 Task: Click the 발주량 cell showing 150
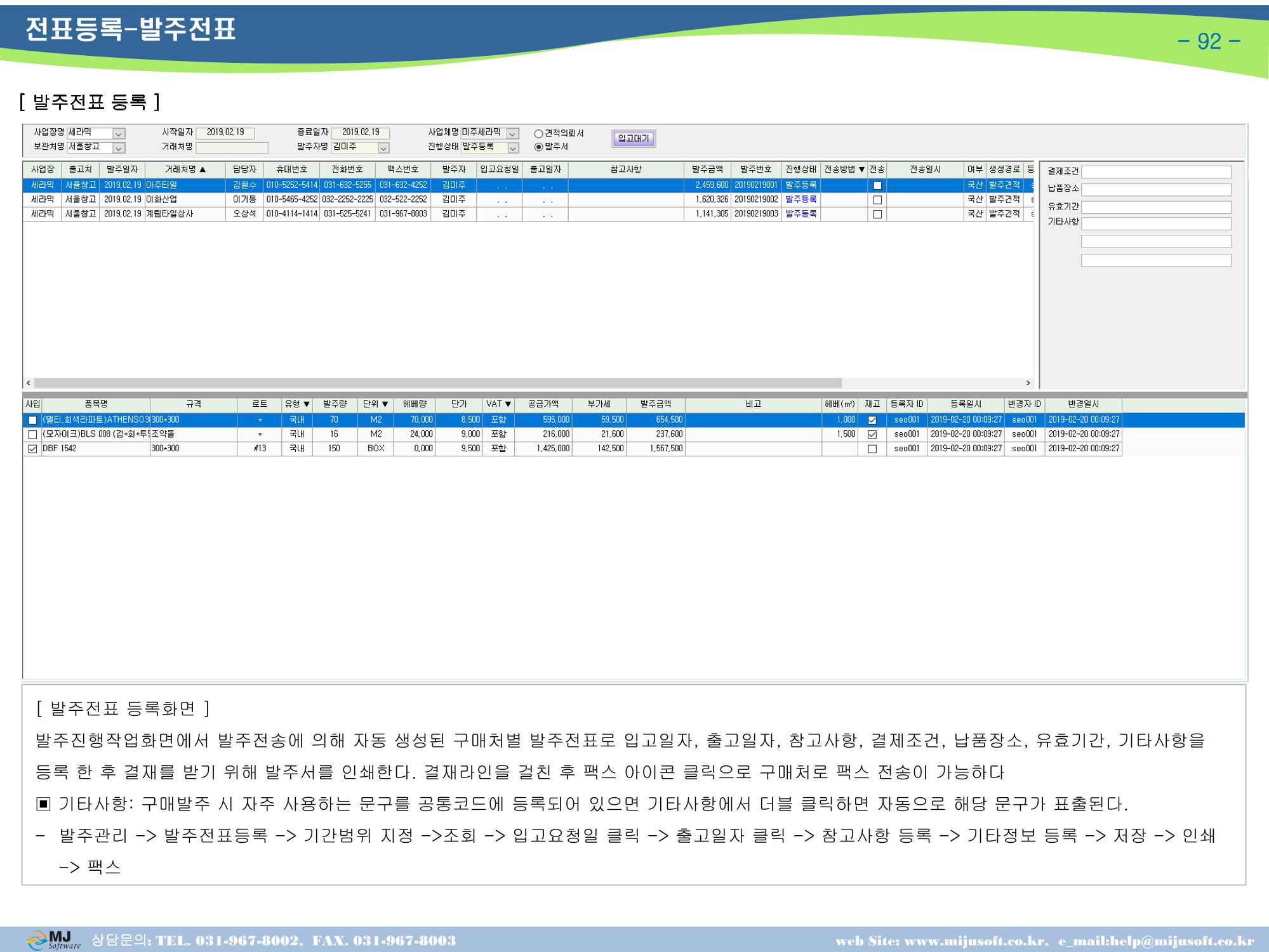click(334, 449)
